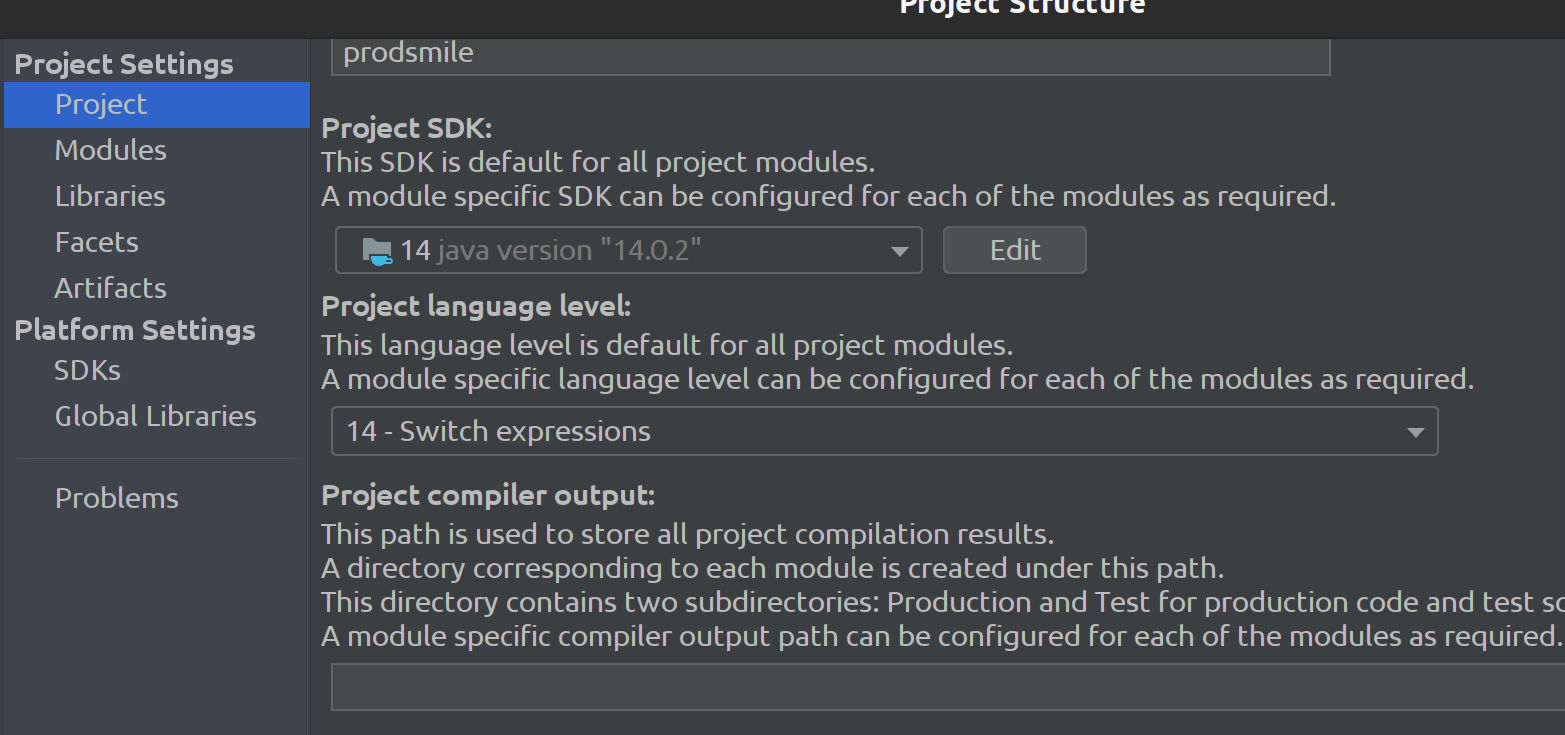
Task: Click the Edit button for SDK
Action: click(x=1015, y=250)
